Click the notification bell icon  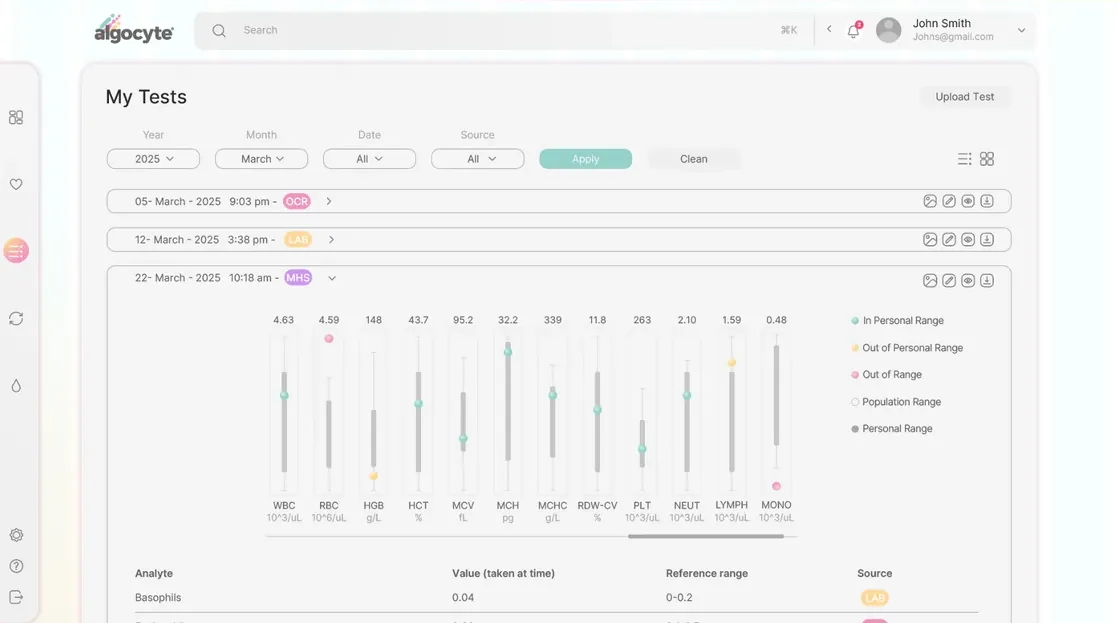click(853, 30)
